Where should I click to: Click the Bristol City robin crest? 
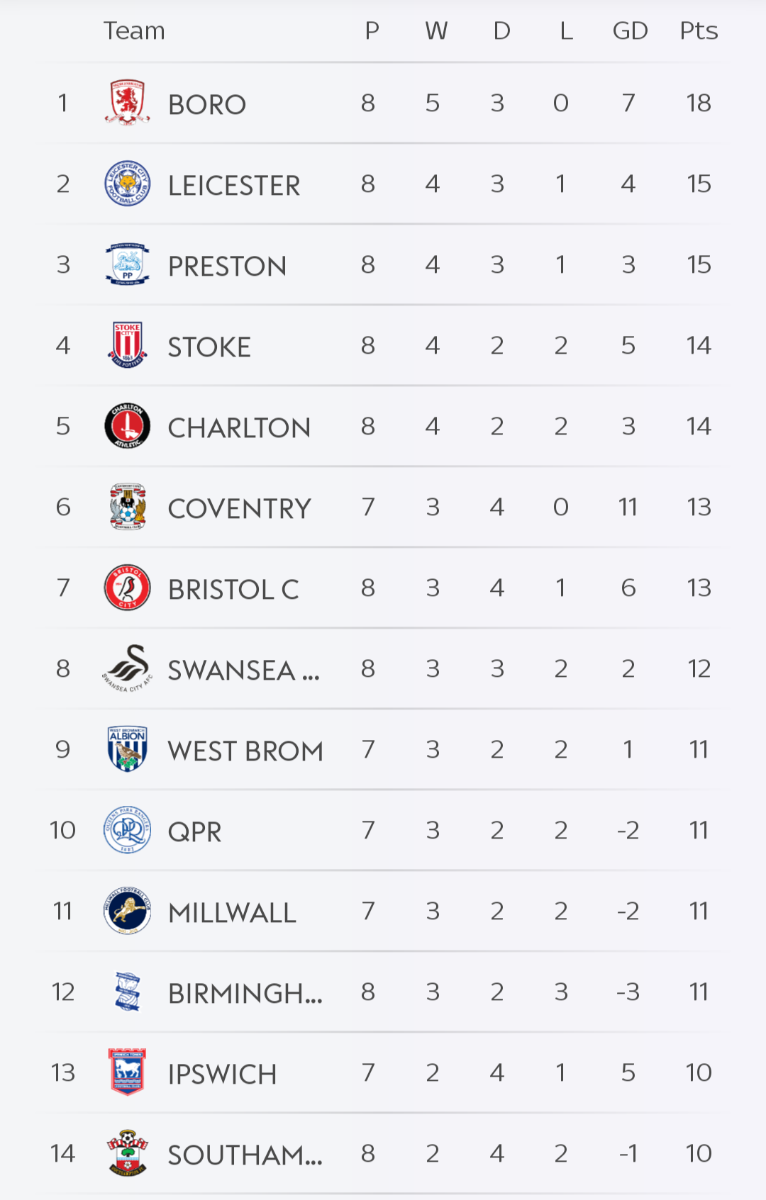pyautogui.click(x=128, y=588)
